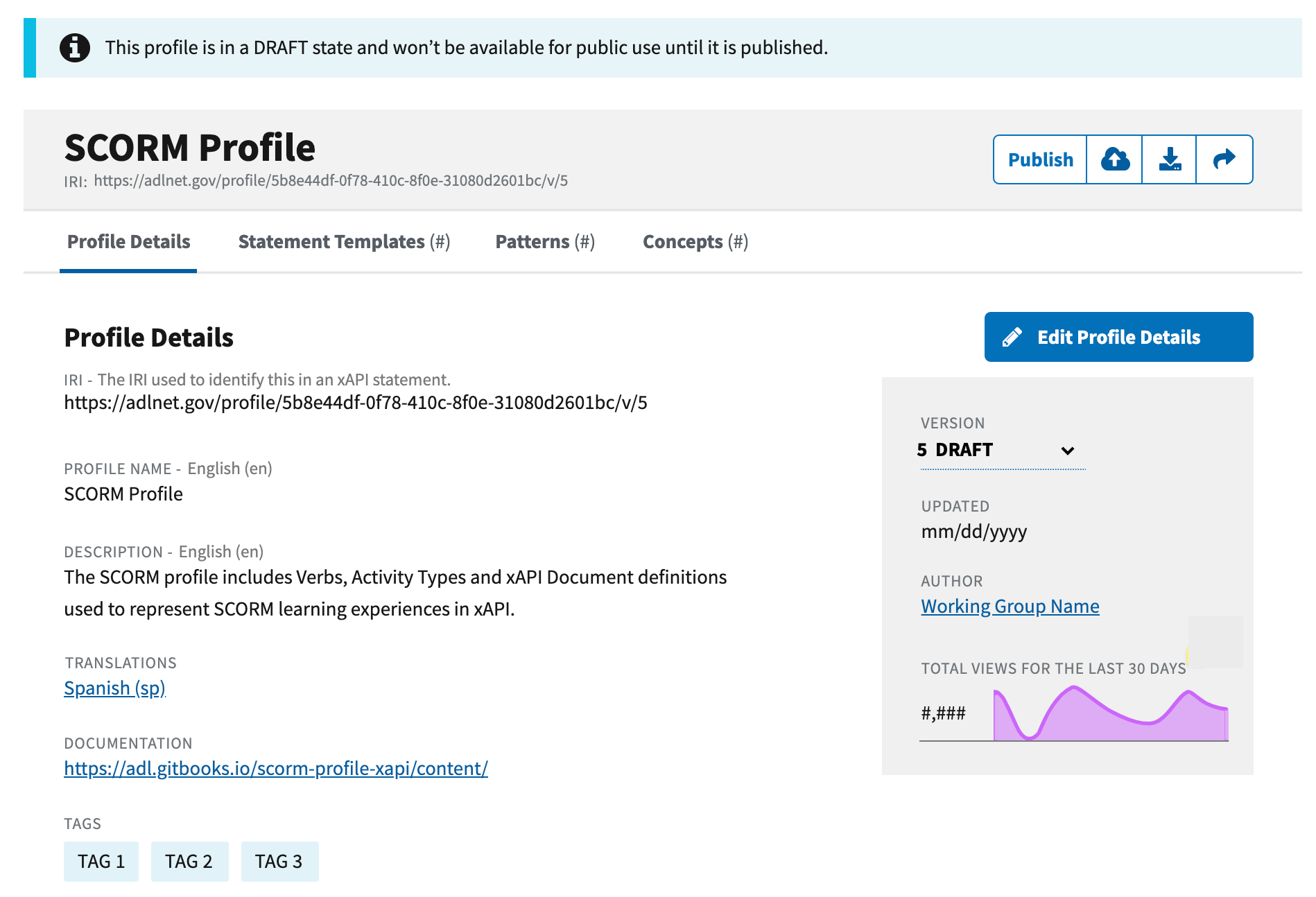This screenshot has height=897, width=1316.
Task: Click the TAG 1 chip
Action: [x=101, y=862]
